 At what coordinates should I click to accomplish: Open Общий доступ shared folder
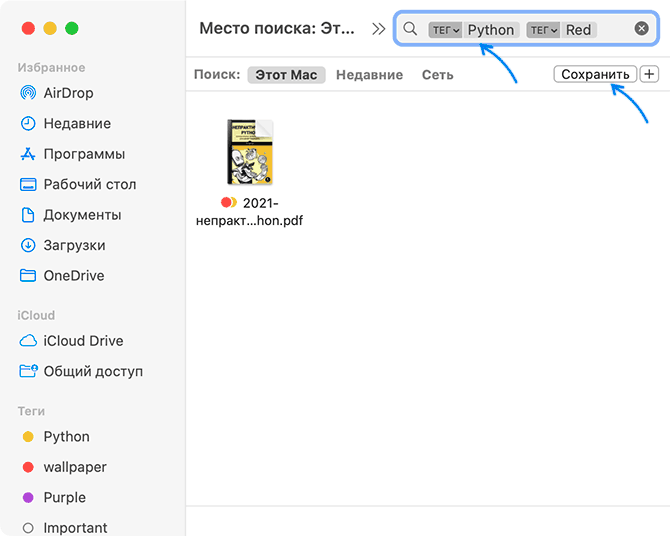92,371
